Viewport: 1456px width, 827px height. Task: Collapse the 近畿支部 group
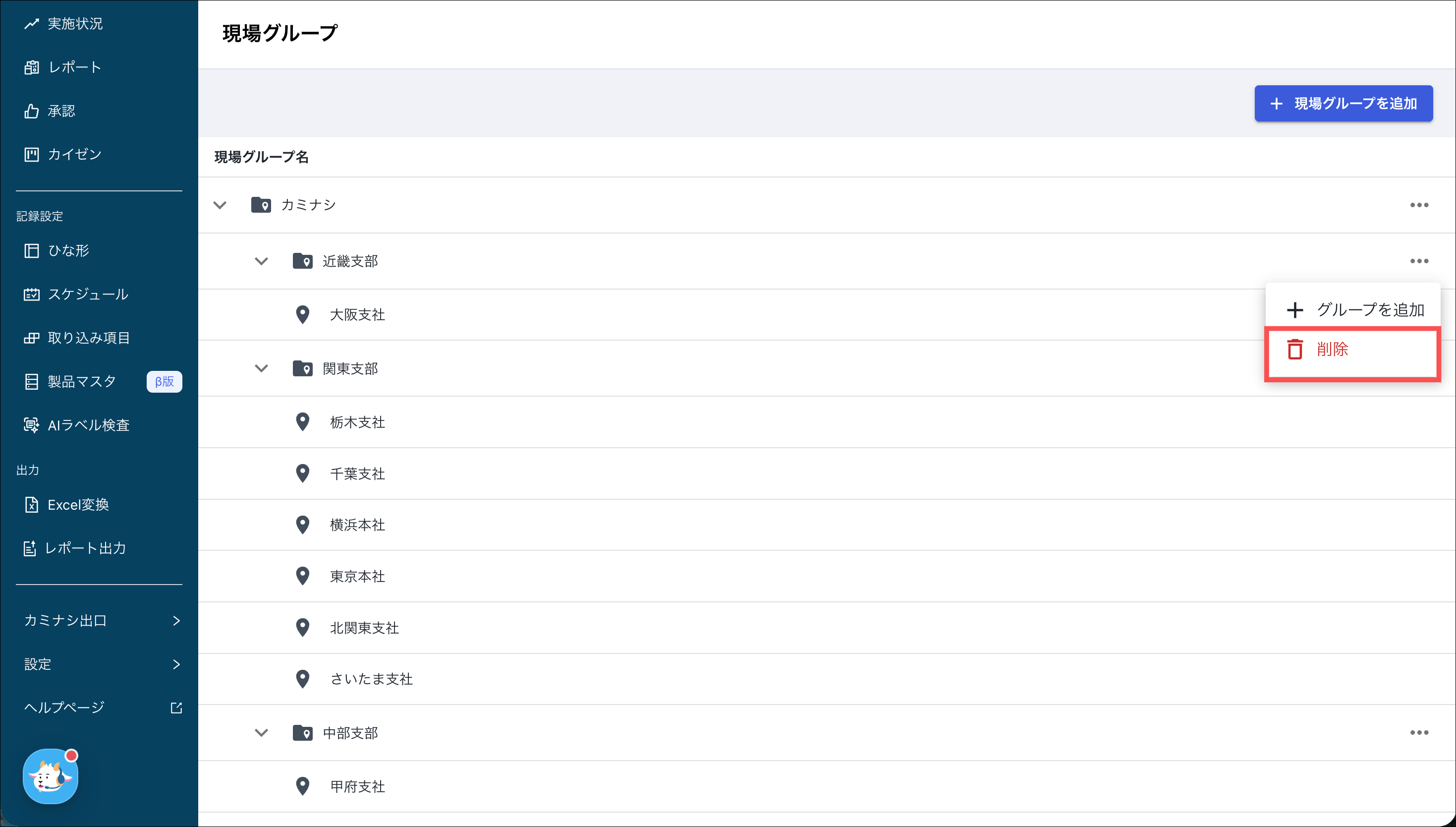click(261, 261)
